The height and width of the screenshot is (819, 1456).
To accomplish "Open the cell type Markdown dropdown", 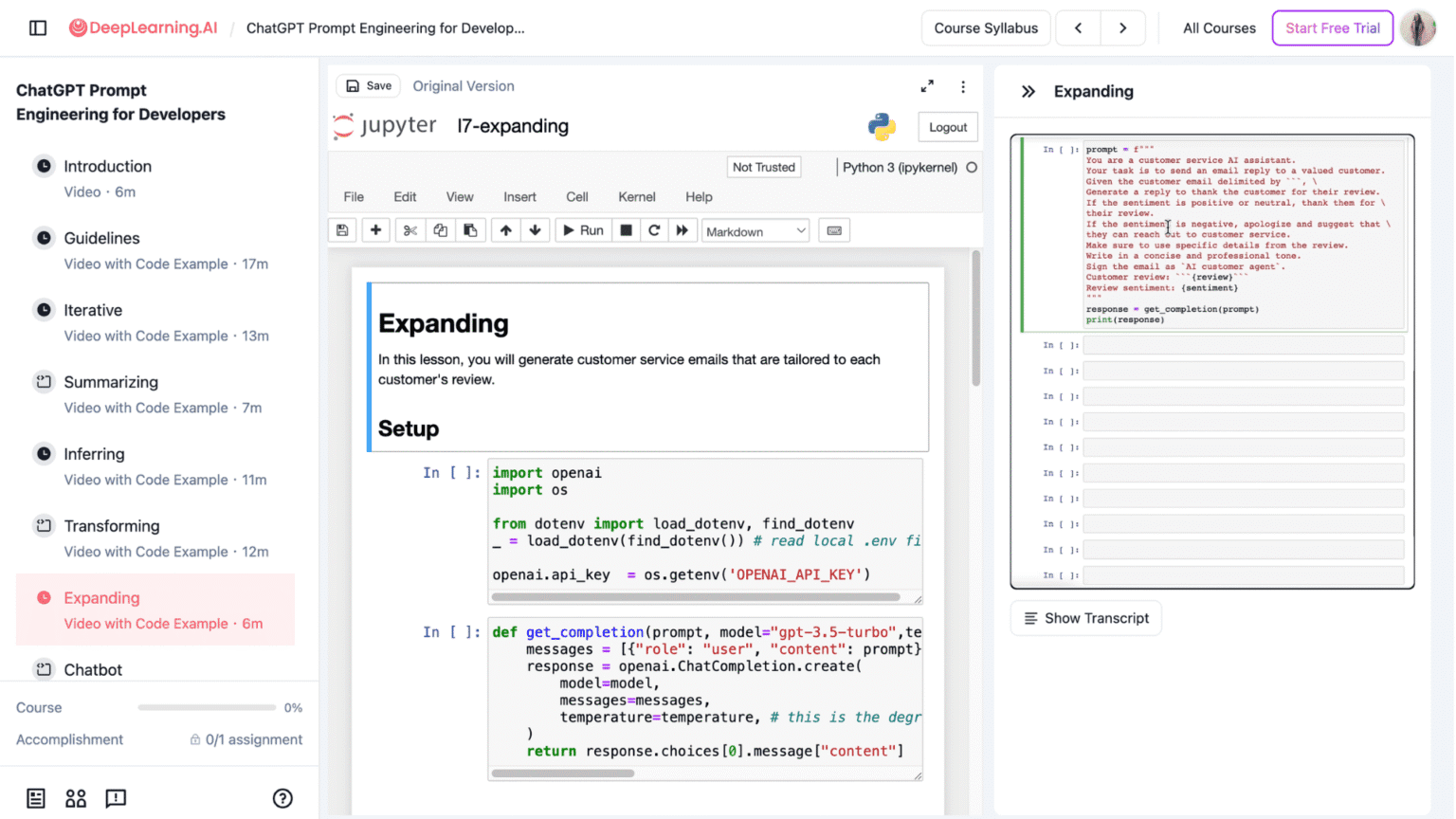I will tap(755, 230).
